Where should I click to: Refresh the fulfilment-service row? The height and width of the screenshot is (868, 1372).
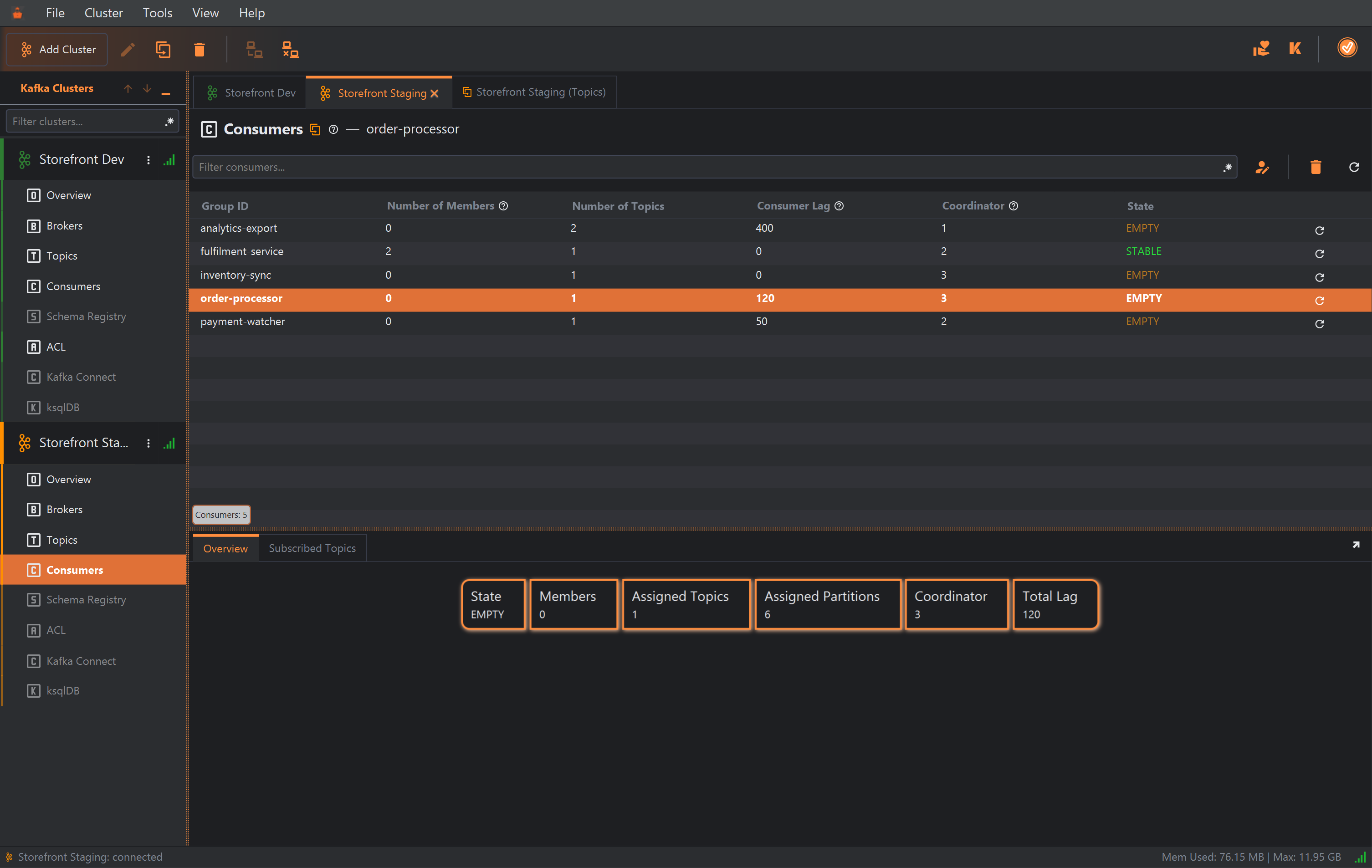1320,254
